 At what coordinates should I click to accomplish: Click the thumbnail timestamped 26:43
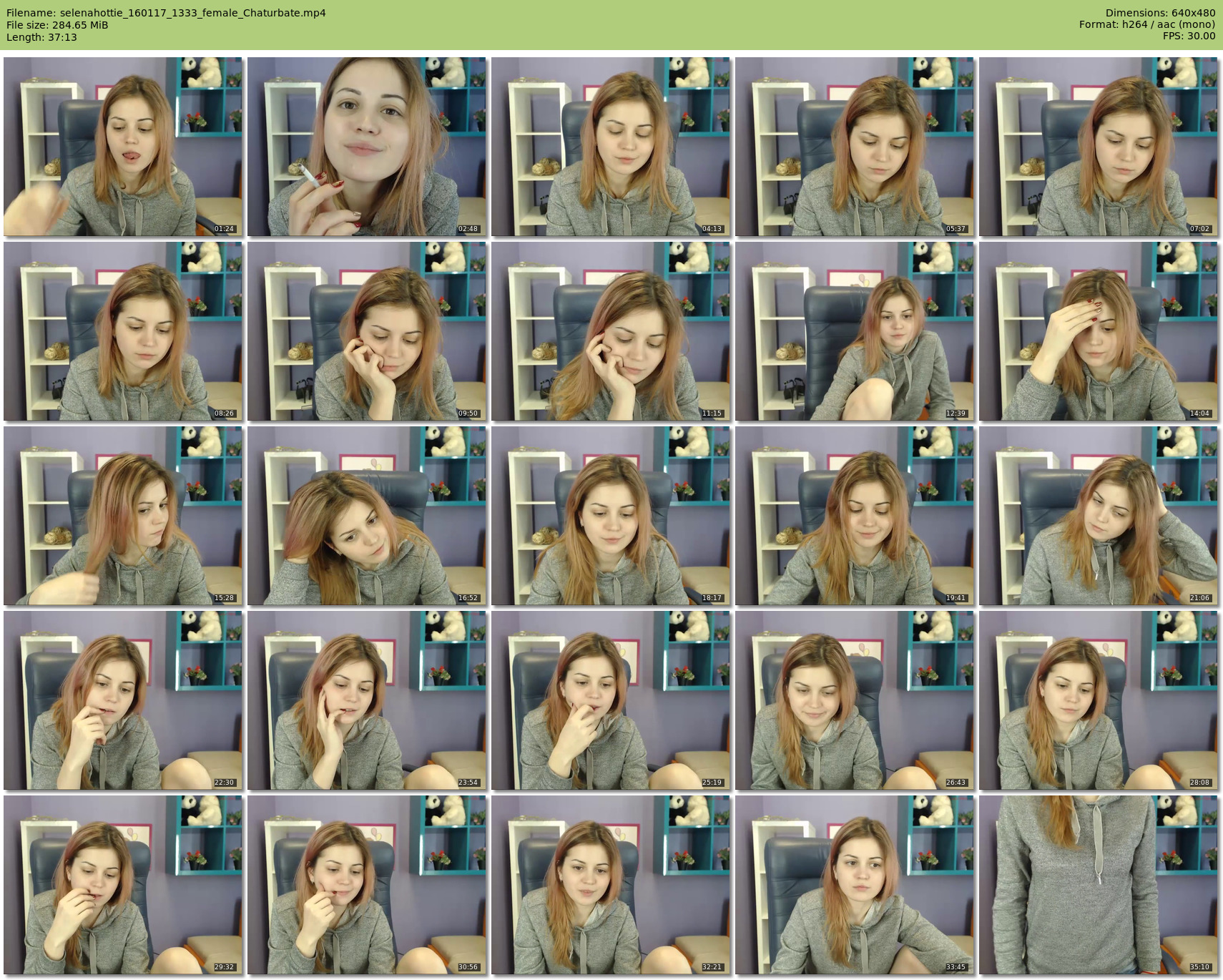(x=854, y=700)
